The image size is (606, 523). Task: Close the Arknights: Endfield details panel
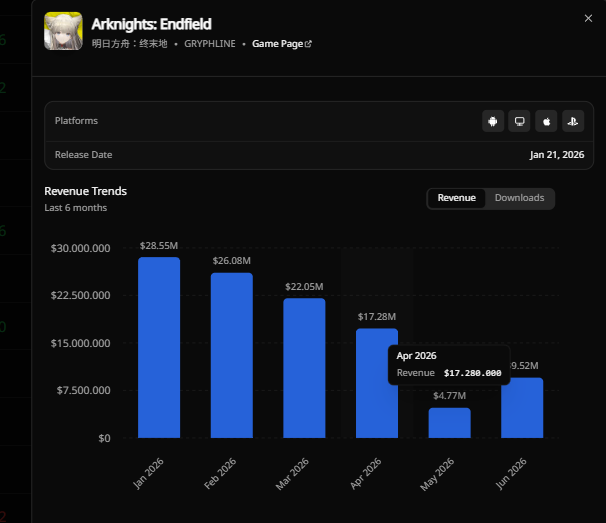tap(588, 18)
